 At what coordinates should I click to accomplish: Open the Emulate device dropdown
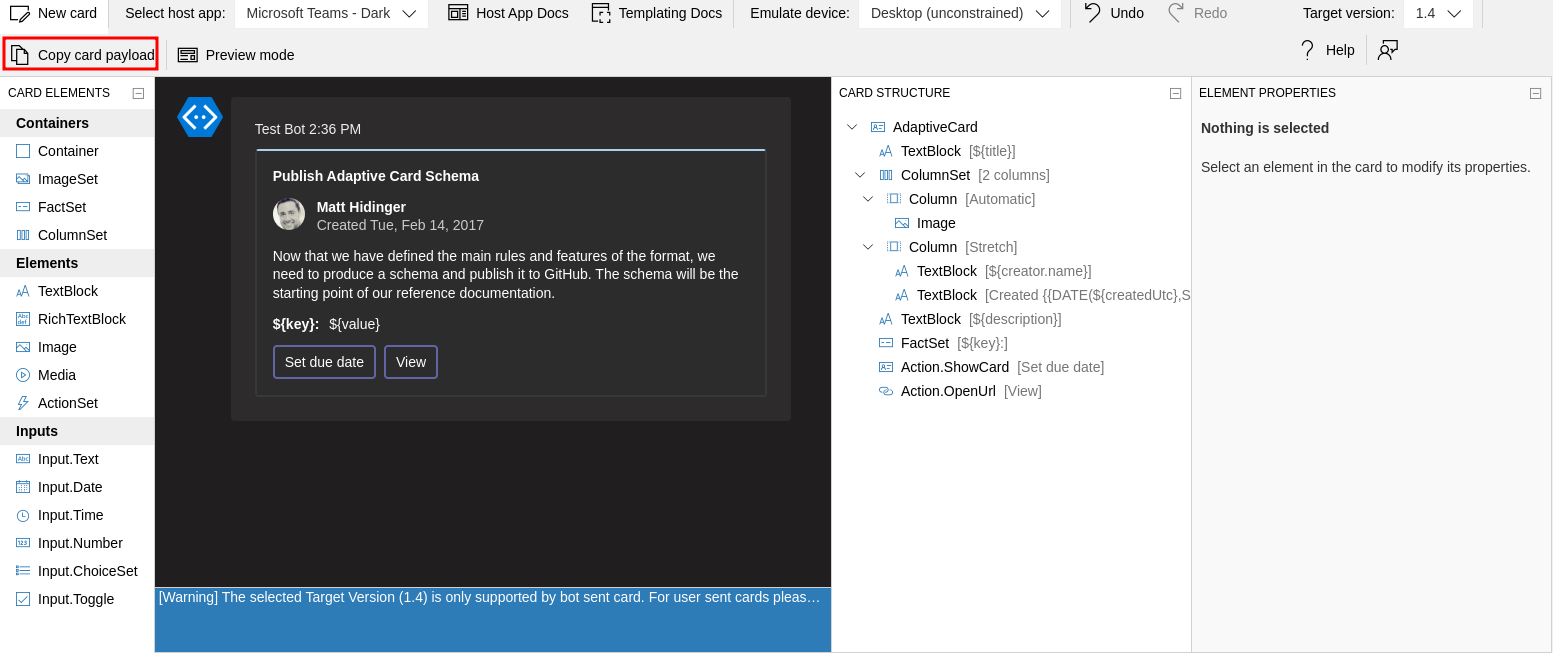point(959,13)
